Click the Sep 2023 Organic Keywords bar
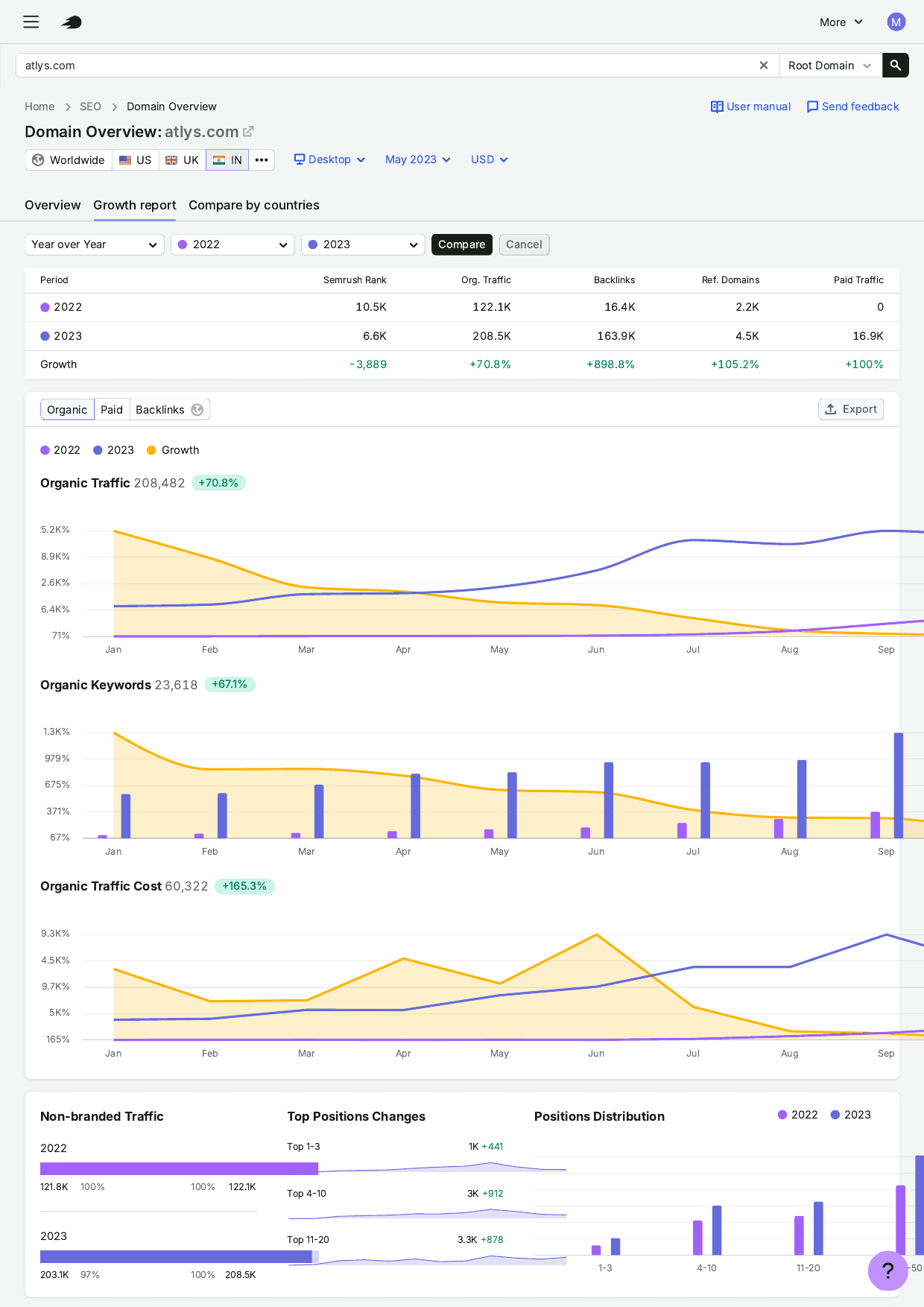The width and height of the screenshot is (924, 1307). click(x=899, y=785)
